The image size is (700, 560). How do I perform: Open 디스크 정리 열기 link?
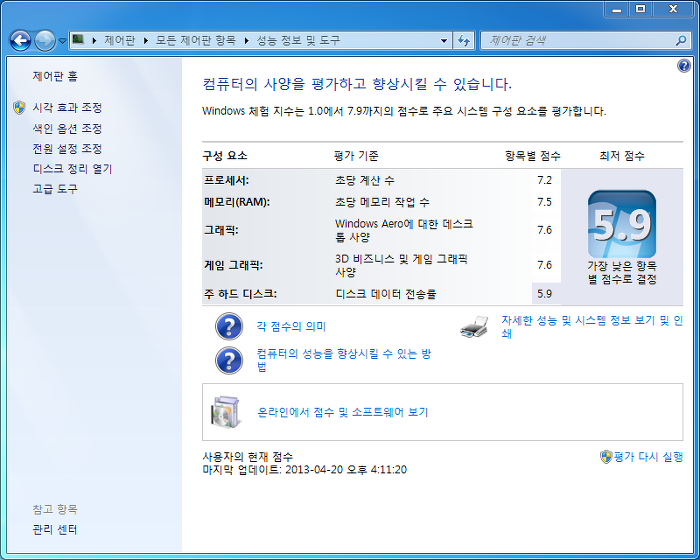click(x=72, y=169)
